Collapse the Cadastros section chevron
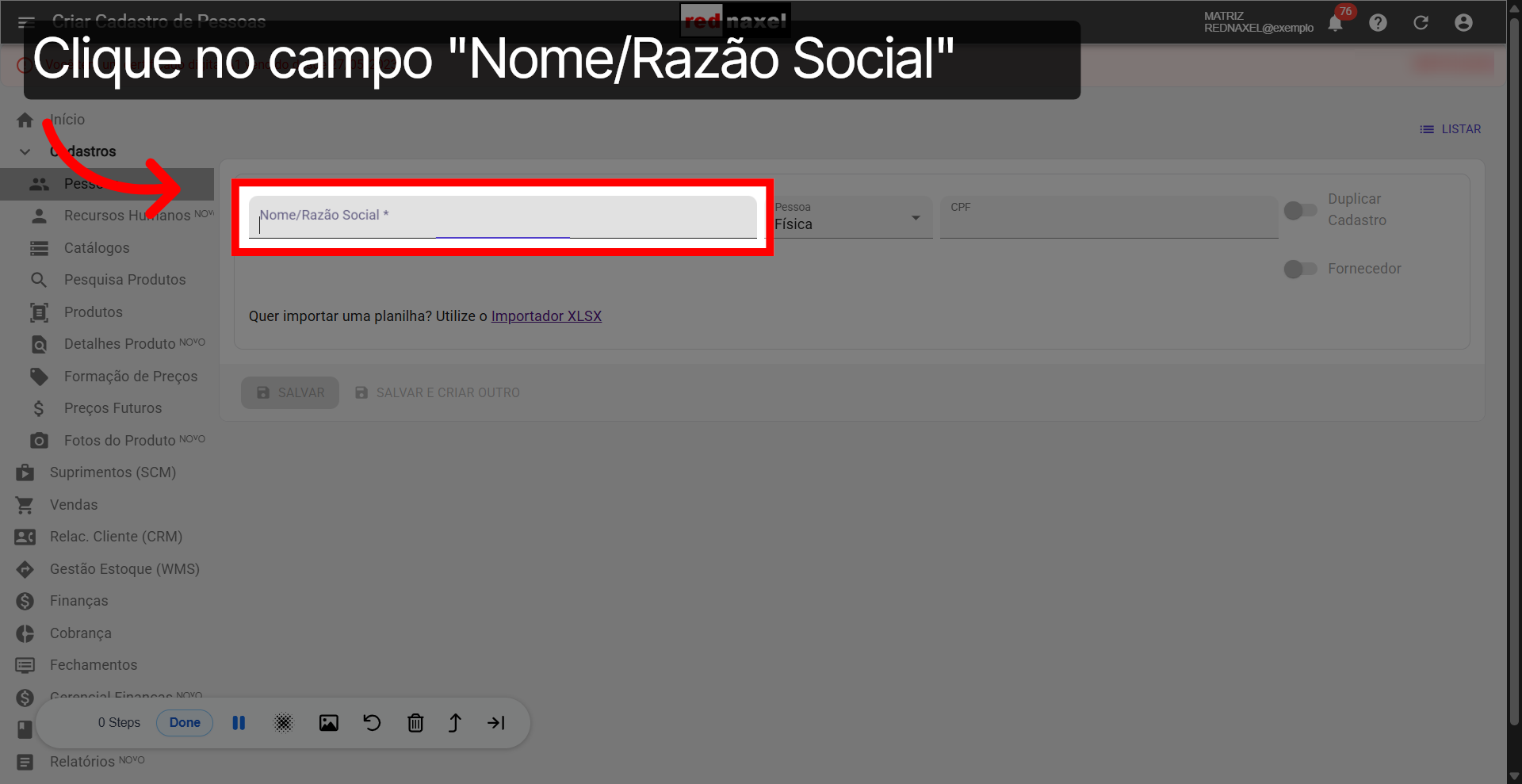1522x784 pixels. click(25, 151)
